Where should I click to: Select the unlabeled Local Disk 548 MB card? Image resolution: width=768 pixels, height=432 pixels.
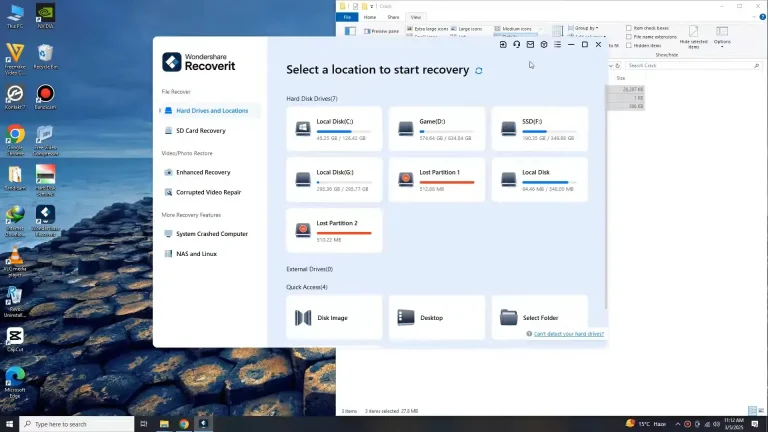(540, 180)
